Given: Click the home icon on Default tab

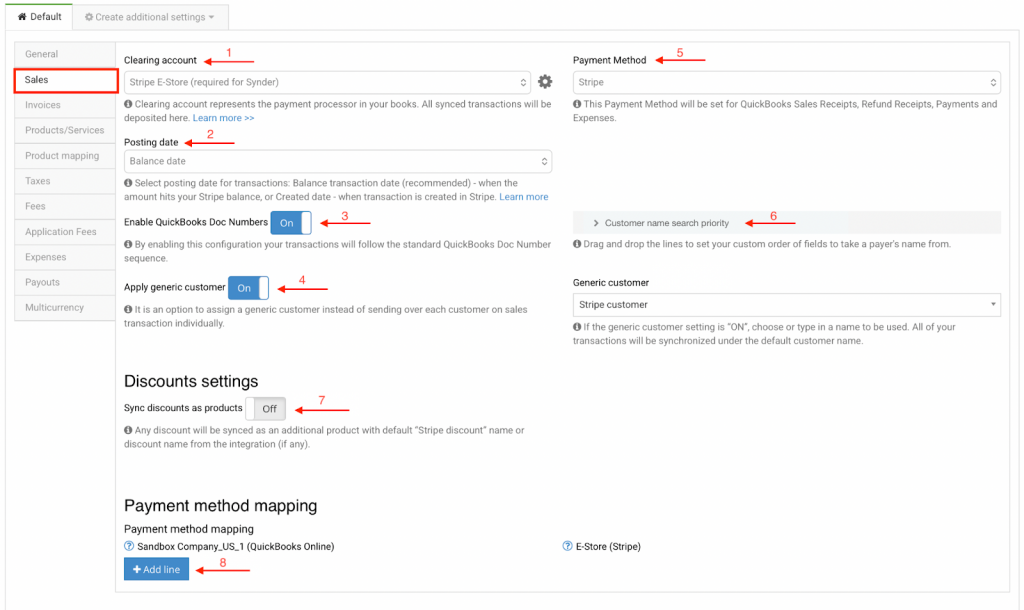Looking at the screenshot, I should point(22,17).
